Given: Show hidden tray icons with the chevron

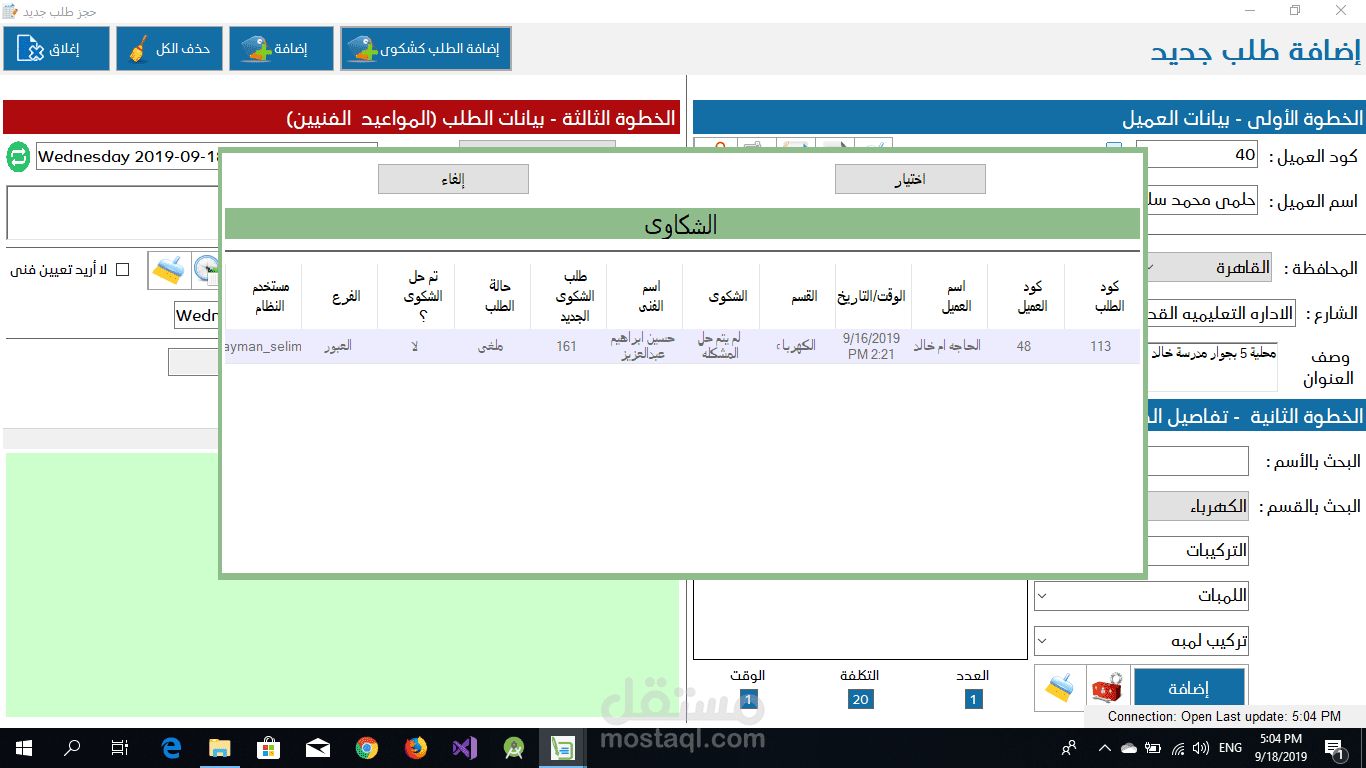Looking at the screenshot, I should click(x=1104, y=748).
